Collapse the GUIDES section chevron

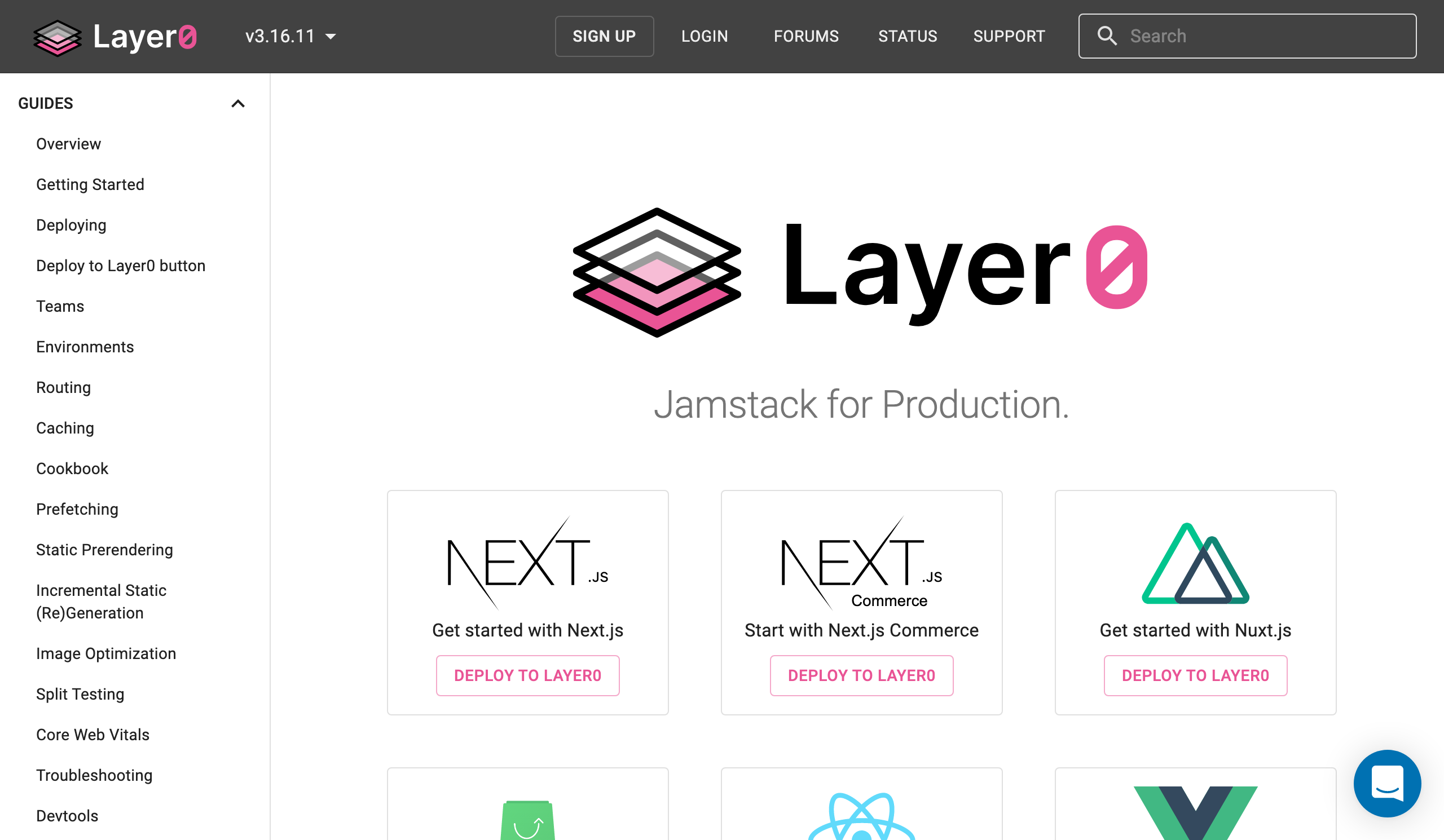pos(238,104)
